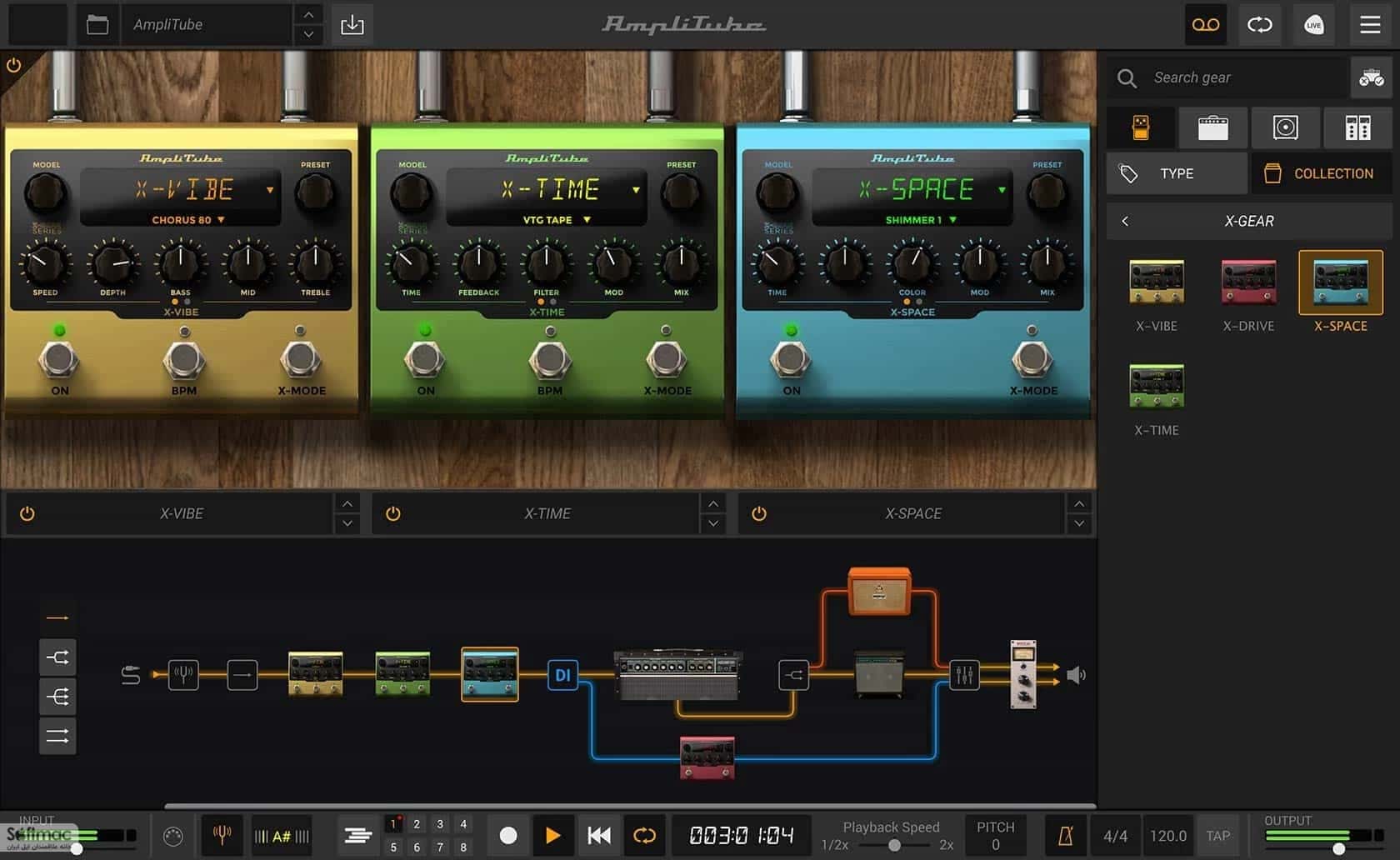
Task: Click the Custom Shop gear icon
Action: pos(1371,78)
